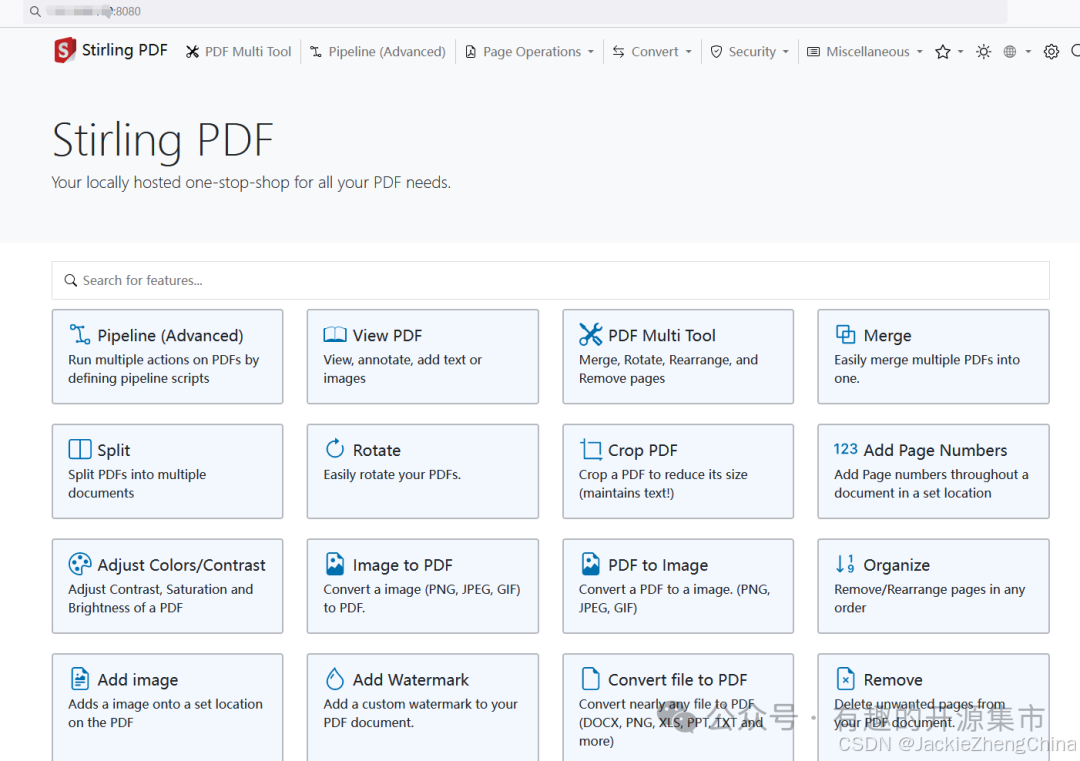The image size is (1080, 761).
Task: Click the PDF Multi Tool card icon
Action: [x=590, y=334]
